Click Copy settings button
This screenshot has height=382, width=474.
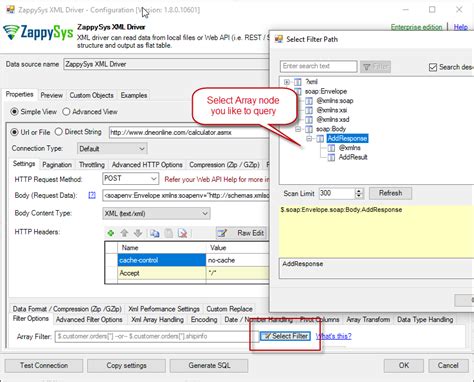tap(126, 366)
